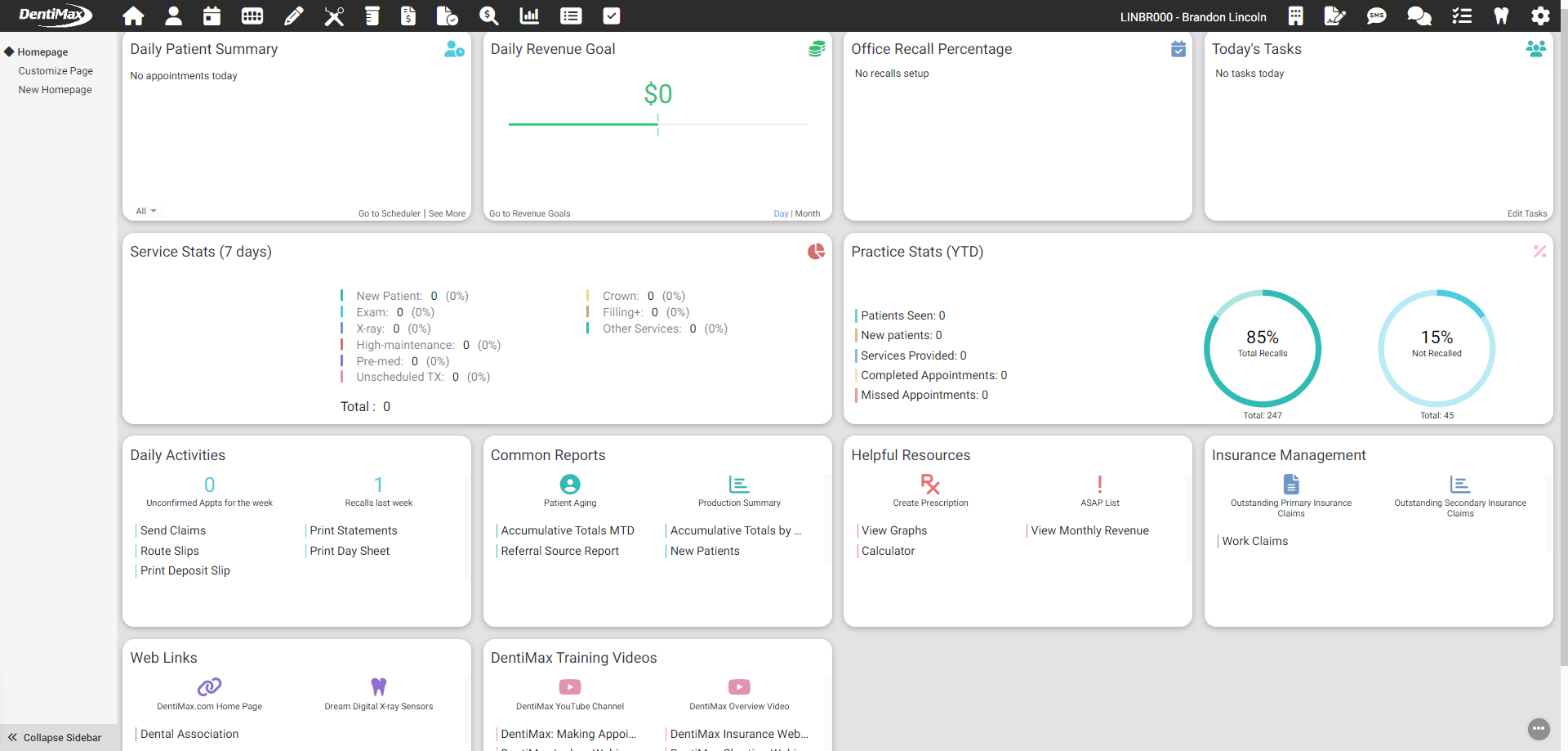Open the Go to Scheduler link

389,213
